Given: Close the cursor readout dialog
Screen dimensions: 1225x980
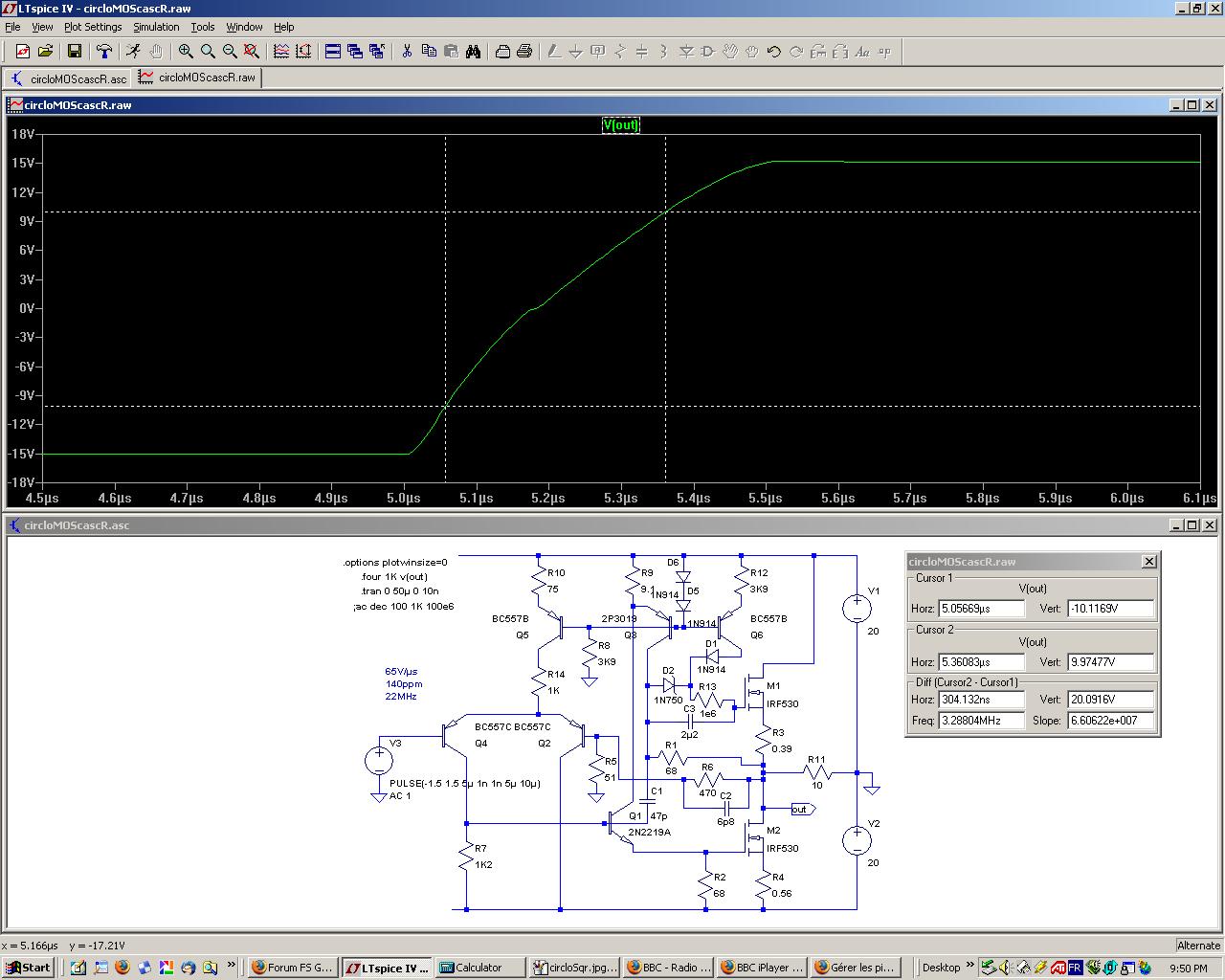Looking at the screenshot, I should click(x=1149, y=562).
